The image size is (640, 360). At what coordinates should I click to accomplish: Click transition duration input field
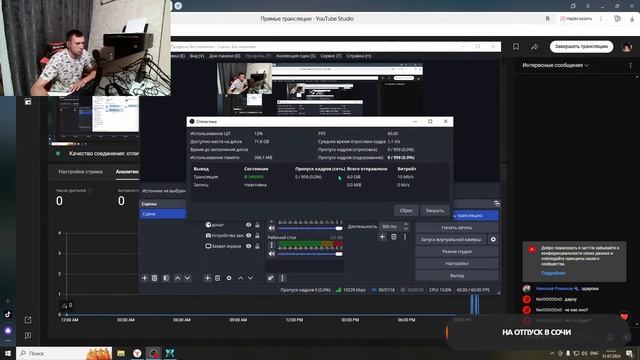click(391, 226)
